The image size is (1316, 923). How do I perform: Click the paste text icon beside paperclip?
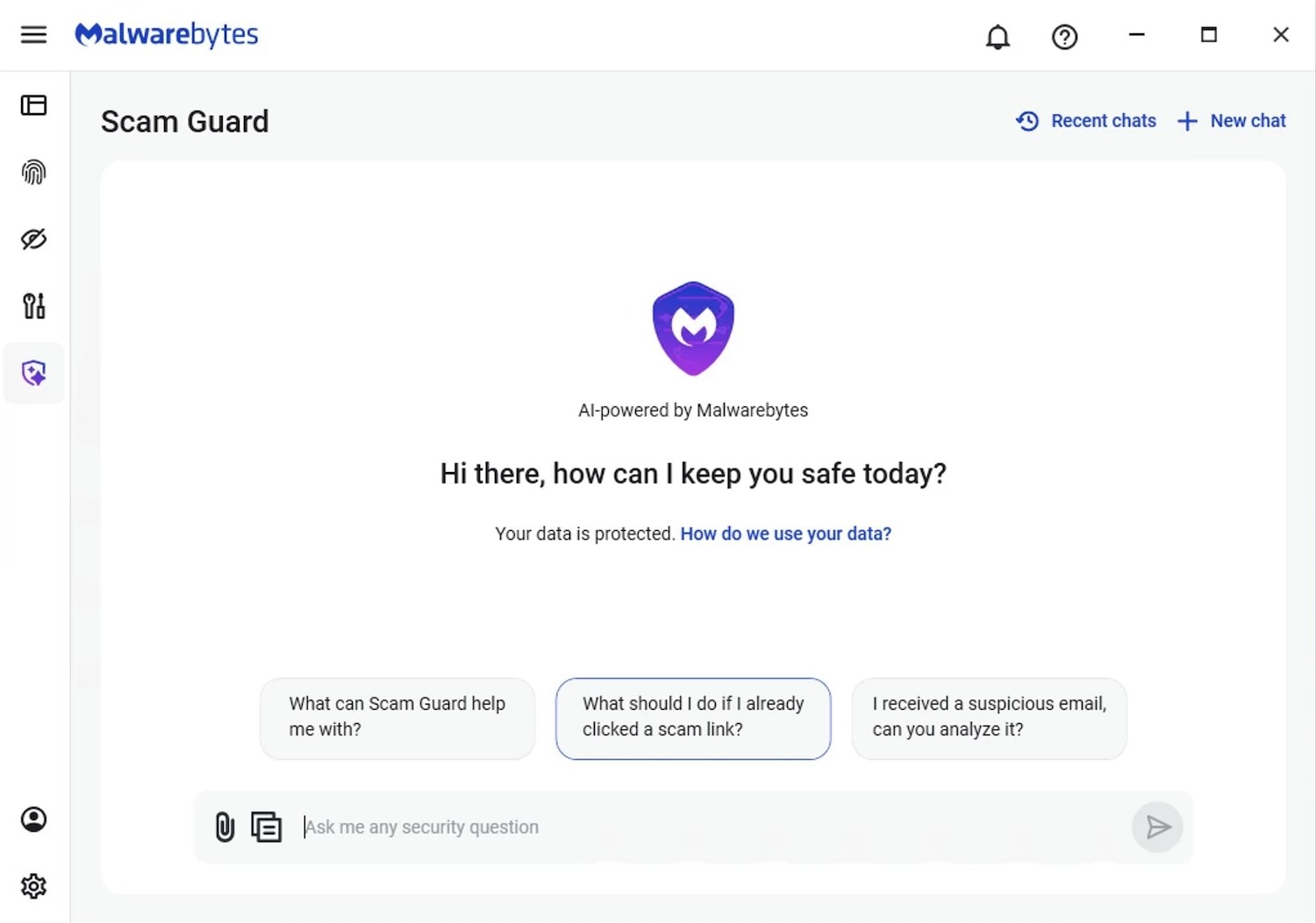tap(266, 826)
